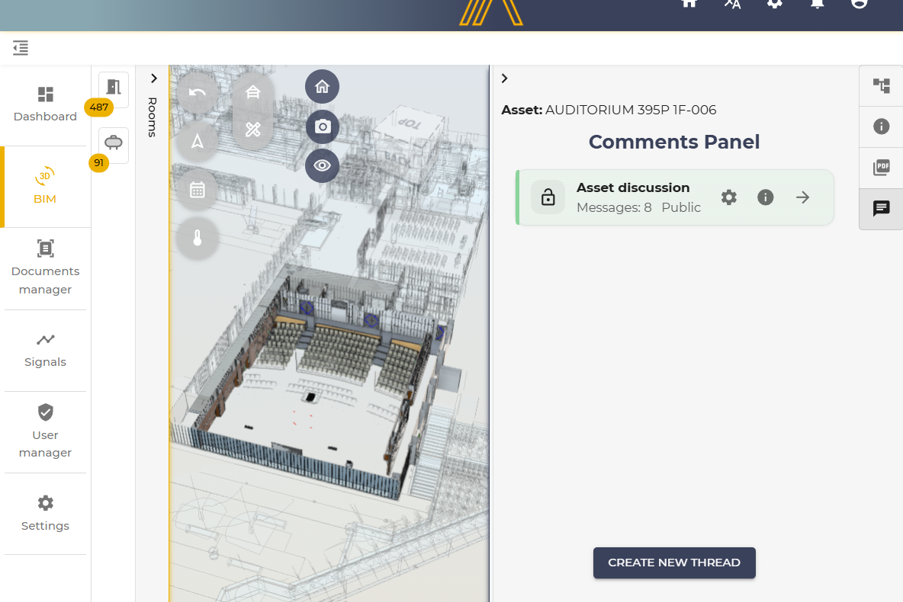Take a snapshot with the camera icon
Viewport: 903px width, 602px height.
coord(322,127)
